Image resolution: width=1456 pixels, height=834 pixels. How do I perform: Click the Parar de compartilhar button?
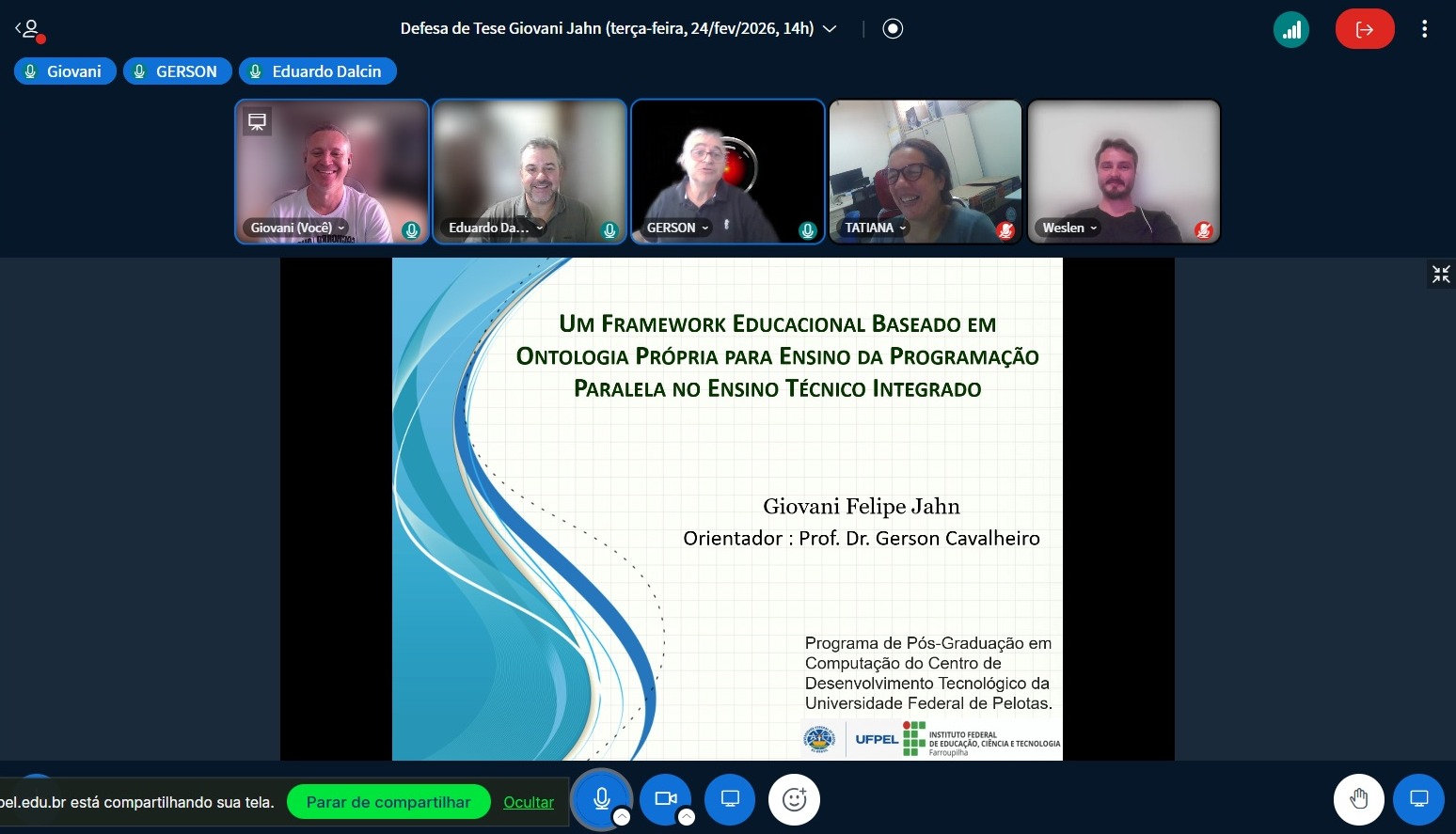pyautogui.click(x=388, y=802)
